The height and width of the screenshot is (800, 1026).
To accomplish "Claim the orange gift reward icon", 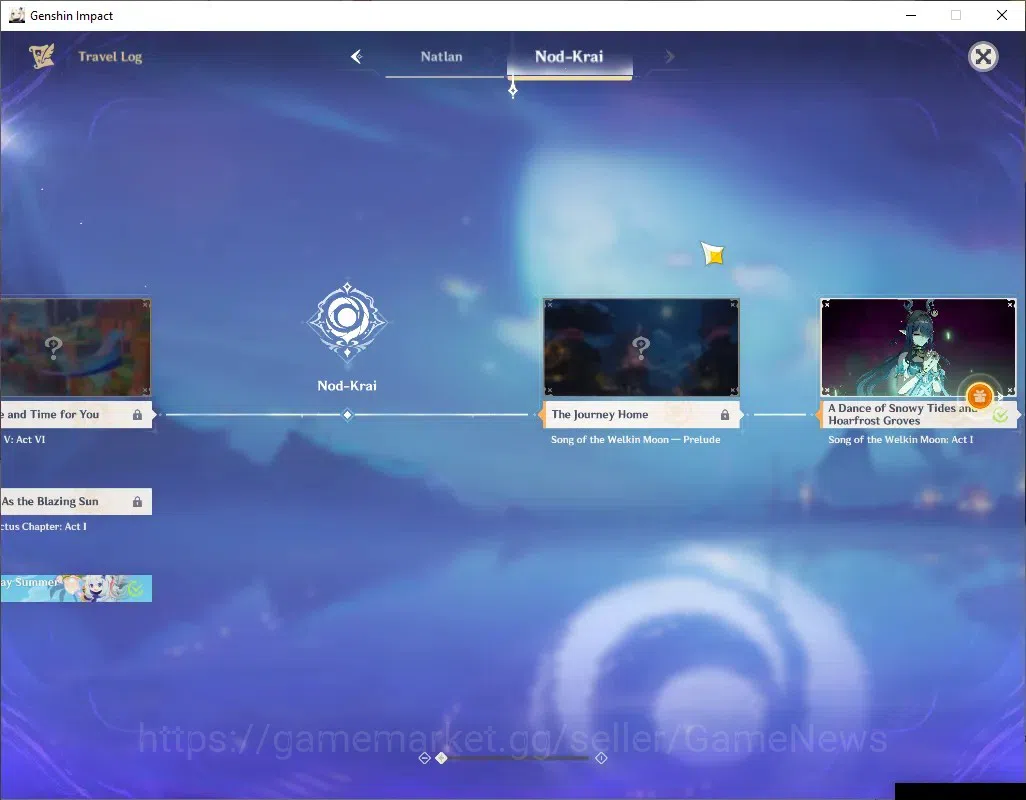I will coord(980,396).
